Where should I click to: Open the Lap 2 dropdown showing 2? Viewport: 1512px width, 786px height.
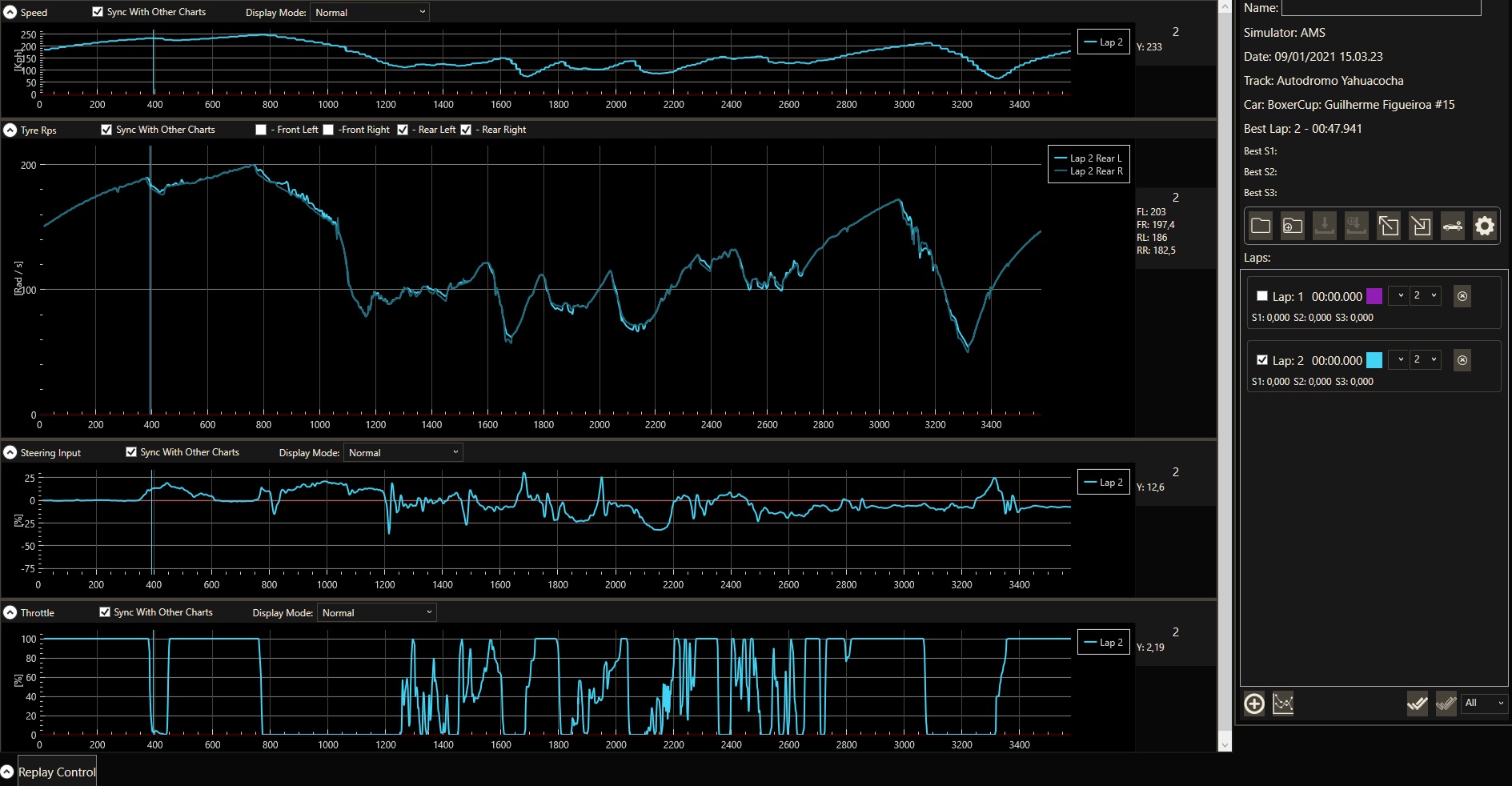tap(1426, 360)
